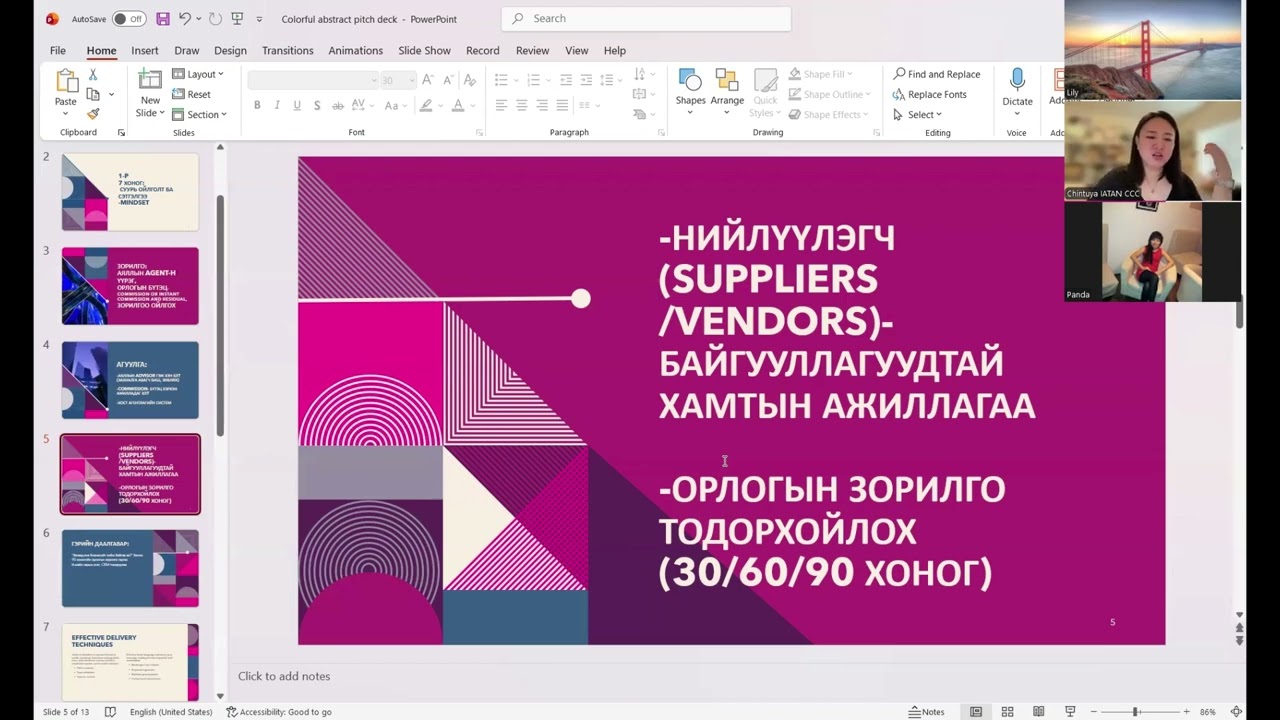1280x720 pixels.
Task: Click the Cut scissors icon
Action: pos(93,74)
